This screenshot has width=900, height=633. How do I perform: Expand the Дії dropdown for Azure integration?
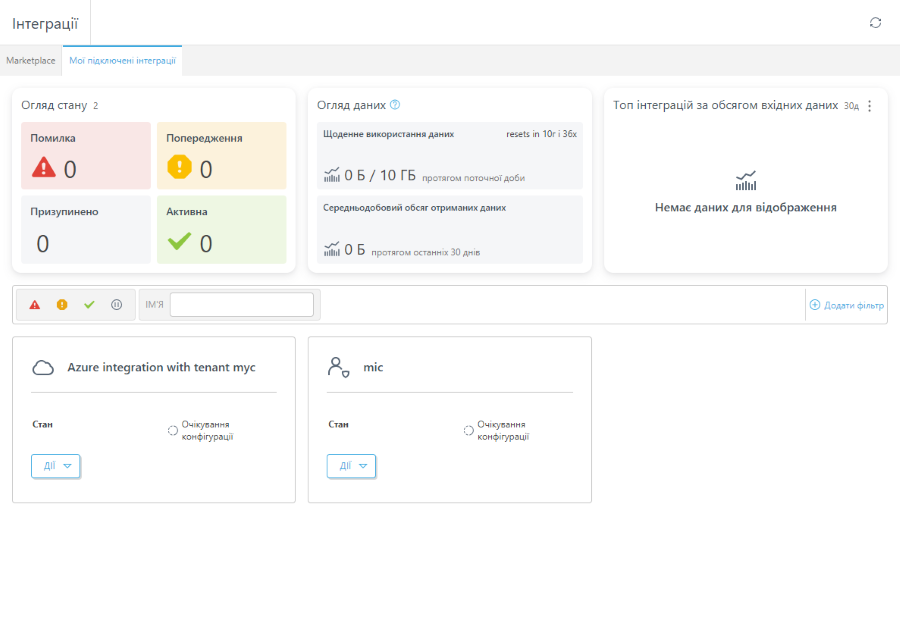click(56, 466)
